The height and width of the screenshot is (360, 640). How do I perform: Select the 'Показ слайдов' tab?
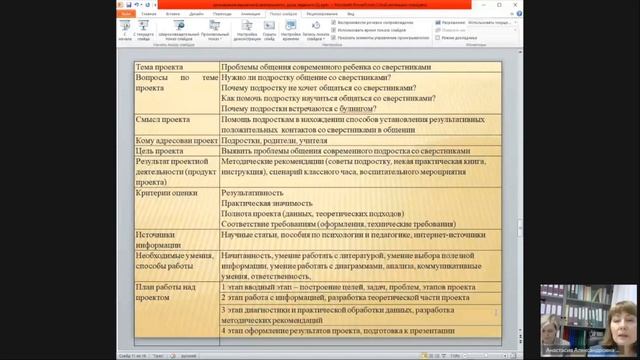point(283,13)
